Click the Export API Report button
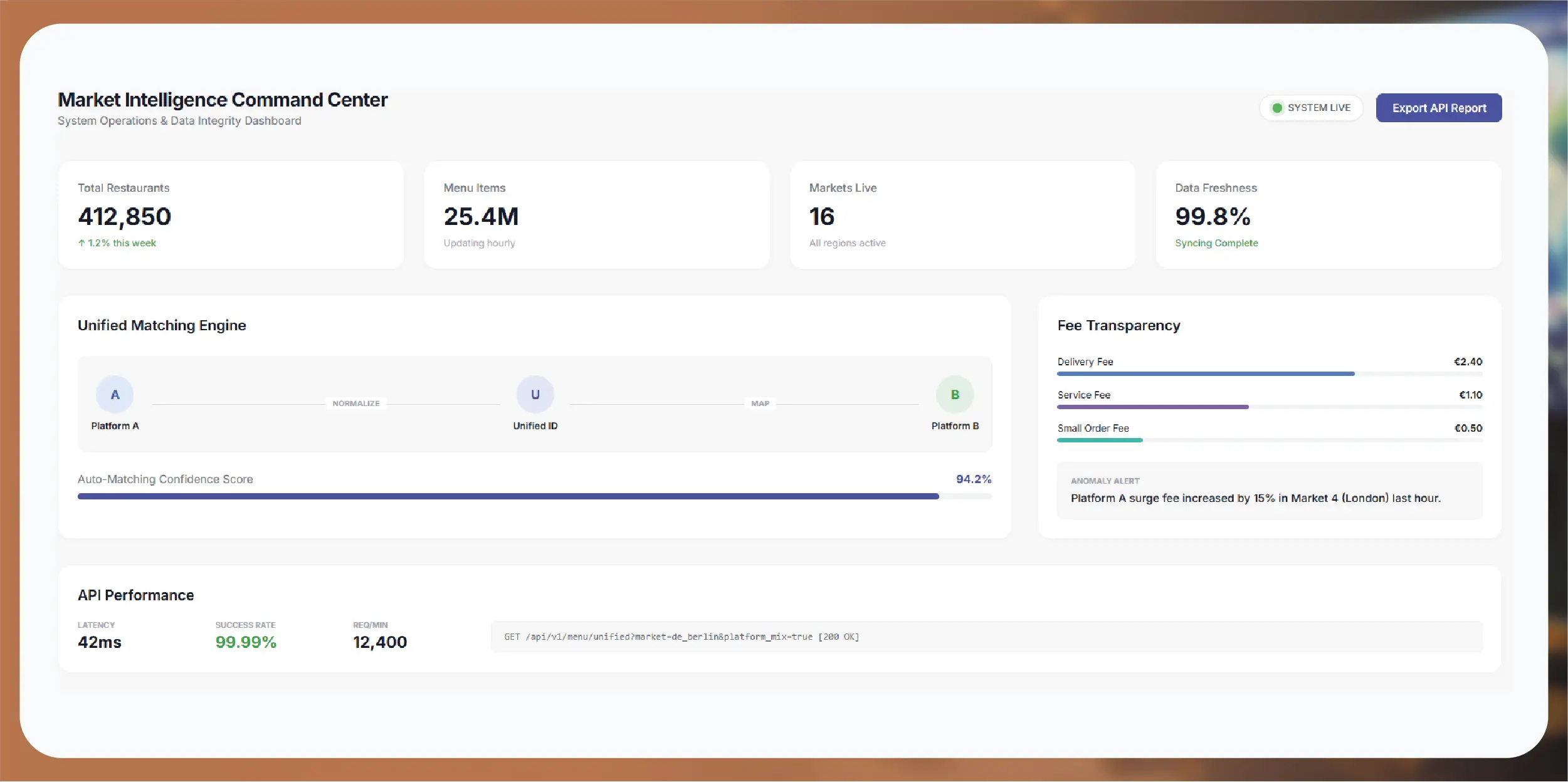Image resolution: width=1568 pixels, height=782 pixels. 1438,108
